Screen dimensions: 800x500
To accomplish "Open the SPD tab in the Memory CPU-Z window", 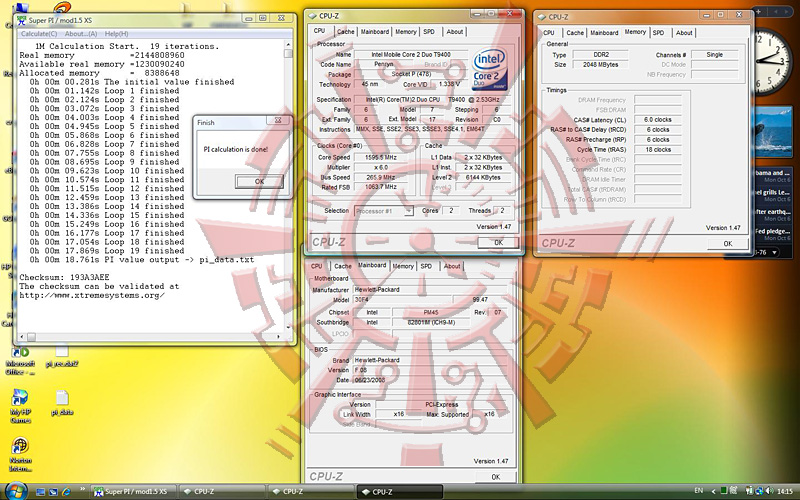I will 659,33.
